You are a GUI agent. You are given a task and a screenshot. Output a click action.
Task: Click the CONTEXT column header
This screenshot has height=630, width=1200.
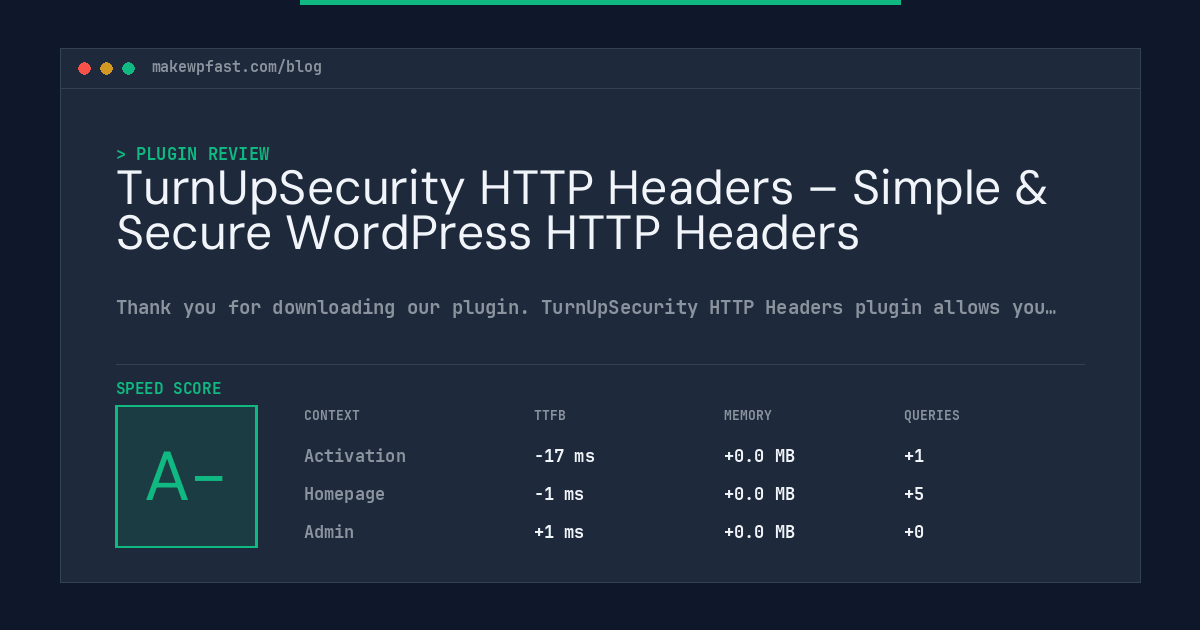(x=332, y=416)
